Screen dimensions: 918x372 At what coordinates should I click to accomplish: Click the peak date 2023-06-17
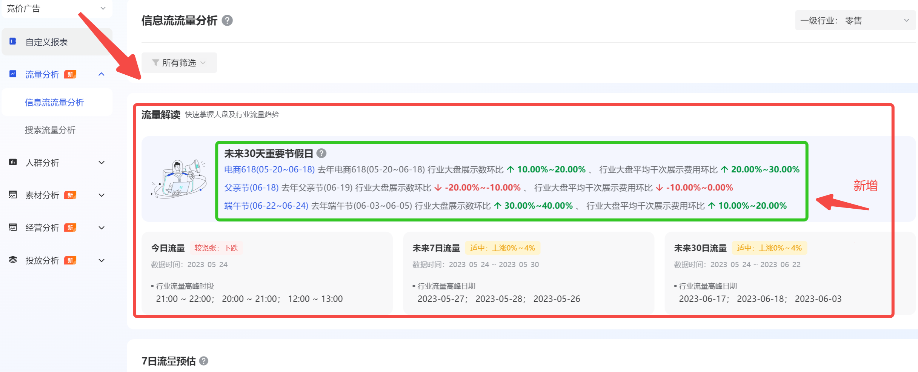pyautogui.click(x=703, y=299)
